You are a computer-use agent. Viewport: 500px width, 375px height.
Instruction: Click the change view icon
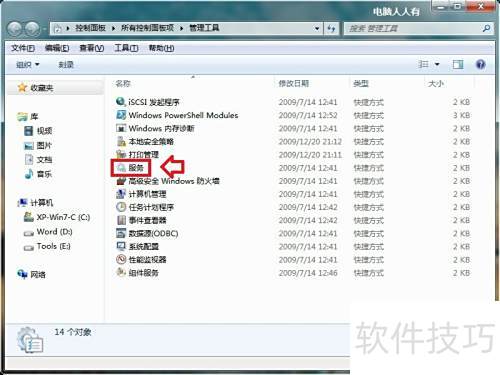pyautogui.click(x=423, y=64)
